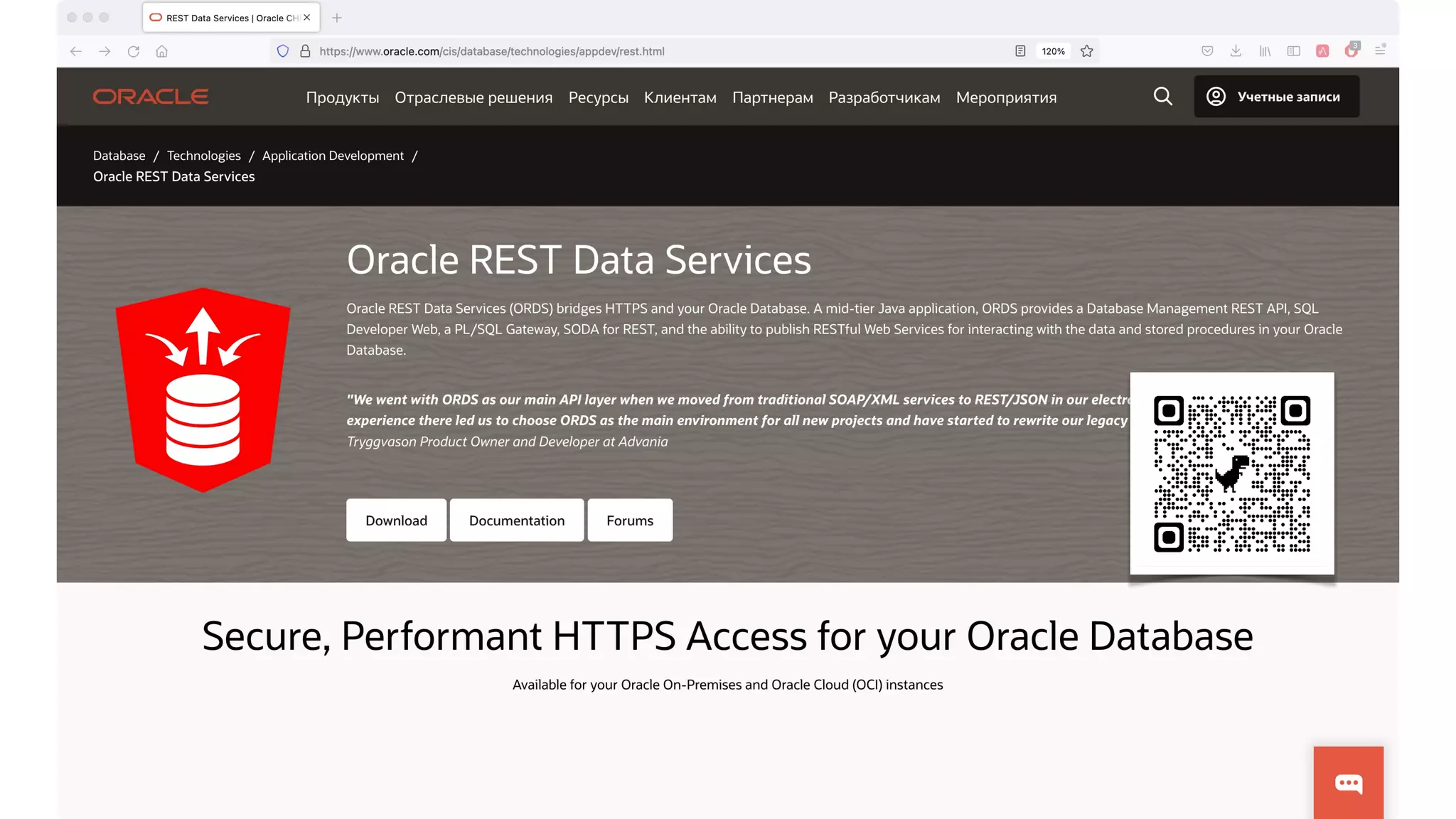This screenshot has width=1456, height=819.
Task: Open the Клиентам menu
Action: pyautogui.click(x=680, y=97)
